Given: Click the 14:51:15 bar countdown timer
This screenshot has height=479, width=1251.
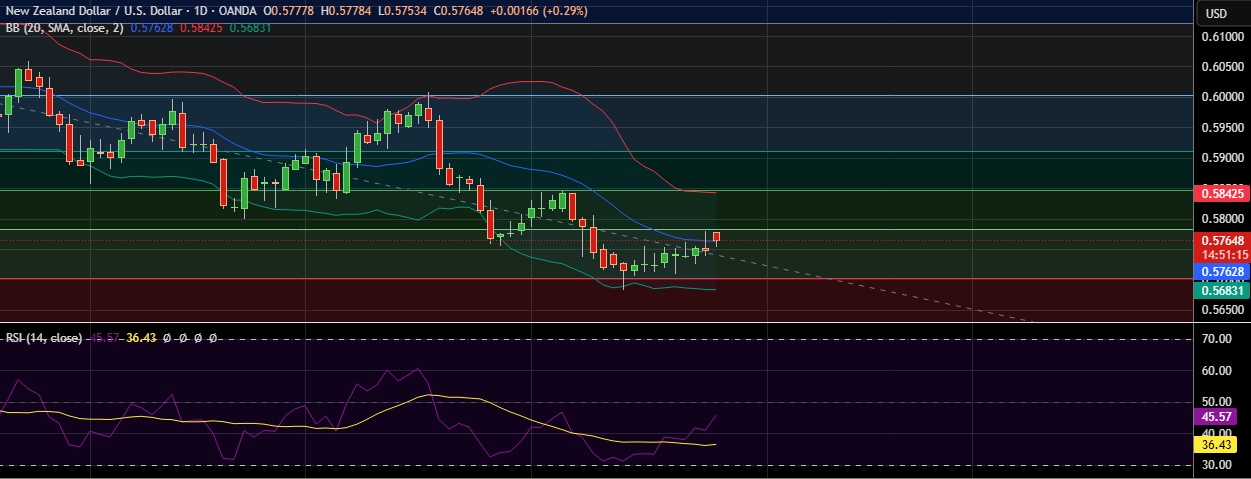Looking at the screenshot, I should coord(1222,254).
